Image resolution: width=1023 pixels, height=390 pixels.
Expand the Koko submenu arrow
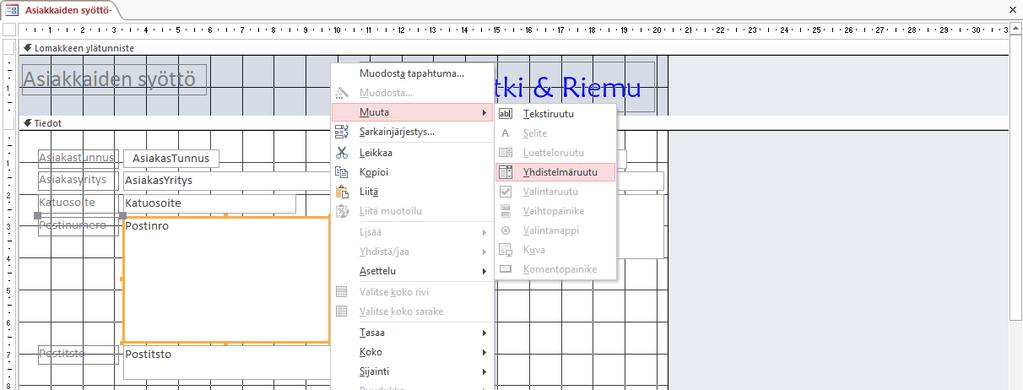coord(484,352)
